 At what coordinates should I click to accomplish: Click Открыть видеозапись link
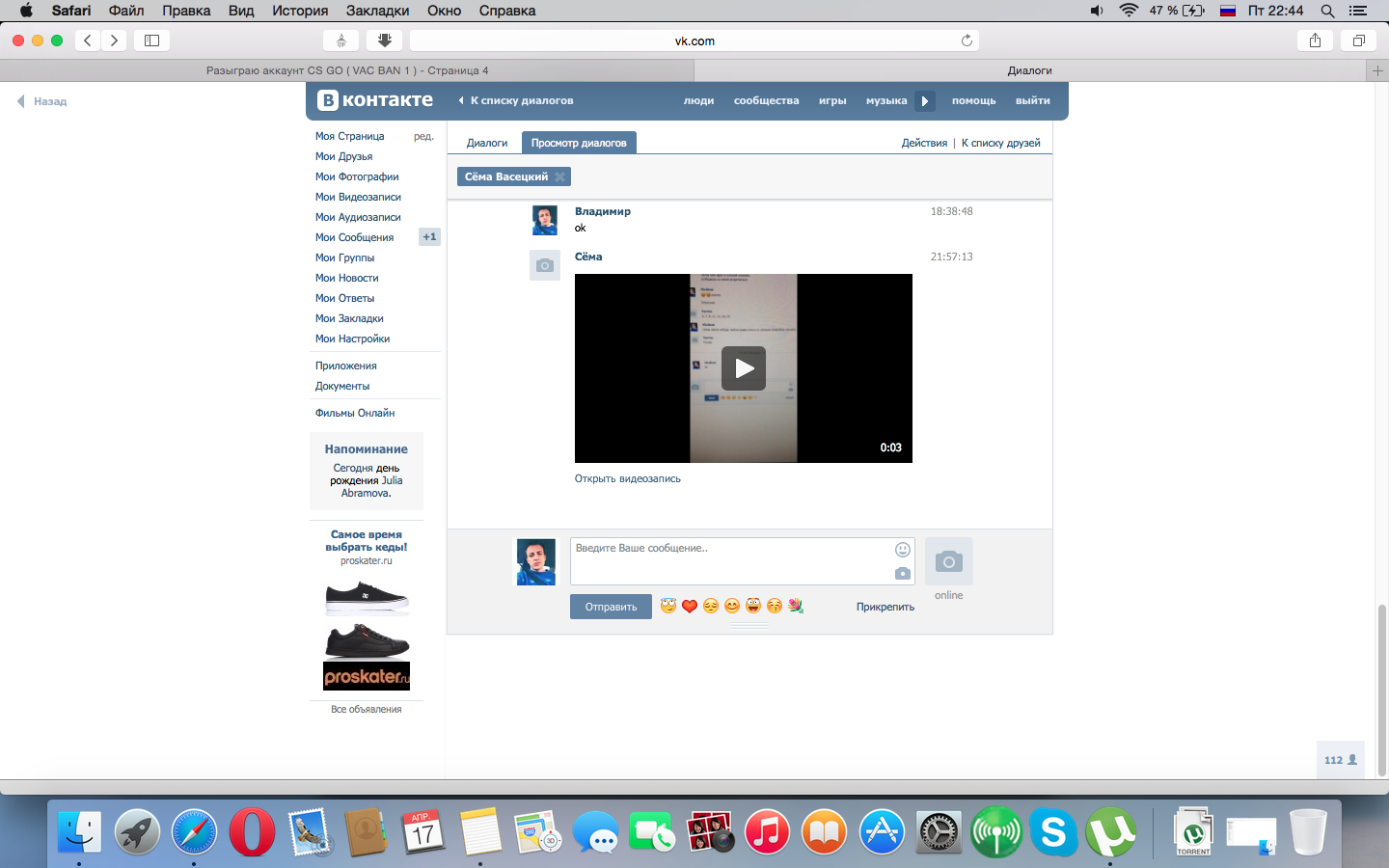coord(628,478)
